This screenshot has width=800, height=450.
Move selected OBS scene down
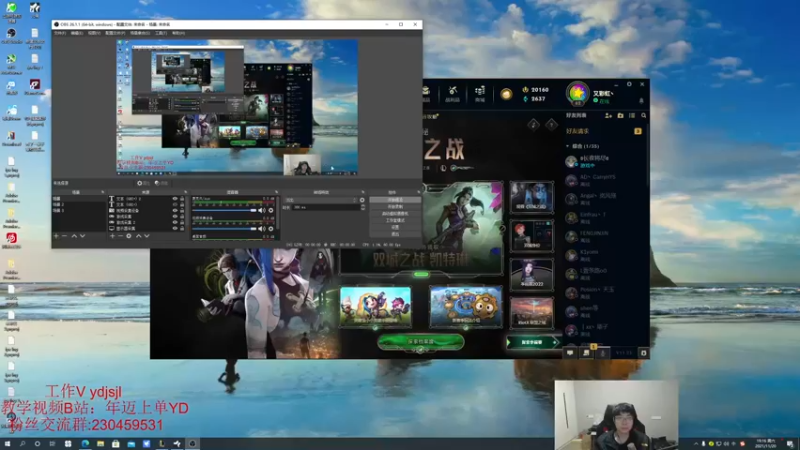(x=82, y=236)
